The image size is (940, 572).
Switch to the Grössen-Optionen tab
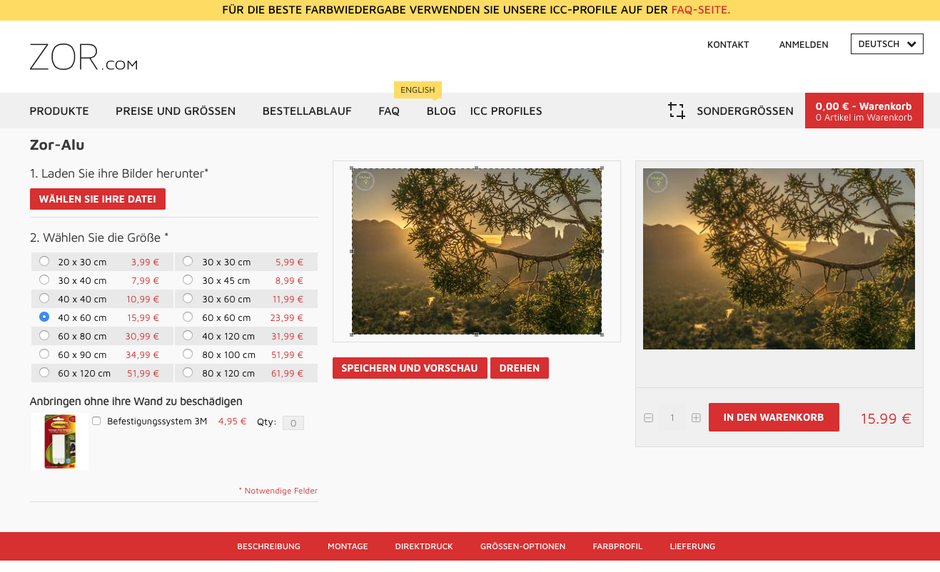[x=523, y=546]
